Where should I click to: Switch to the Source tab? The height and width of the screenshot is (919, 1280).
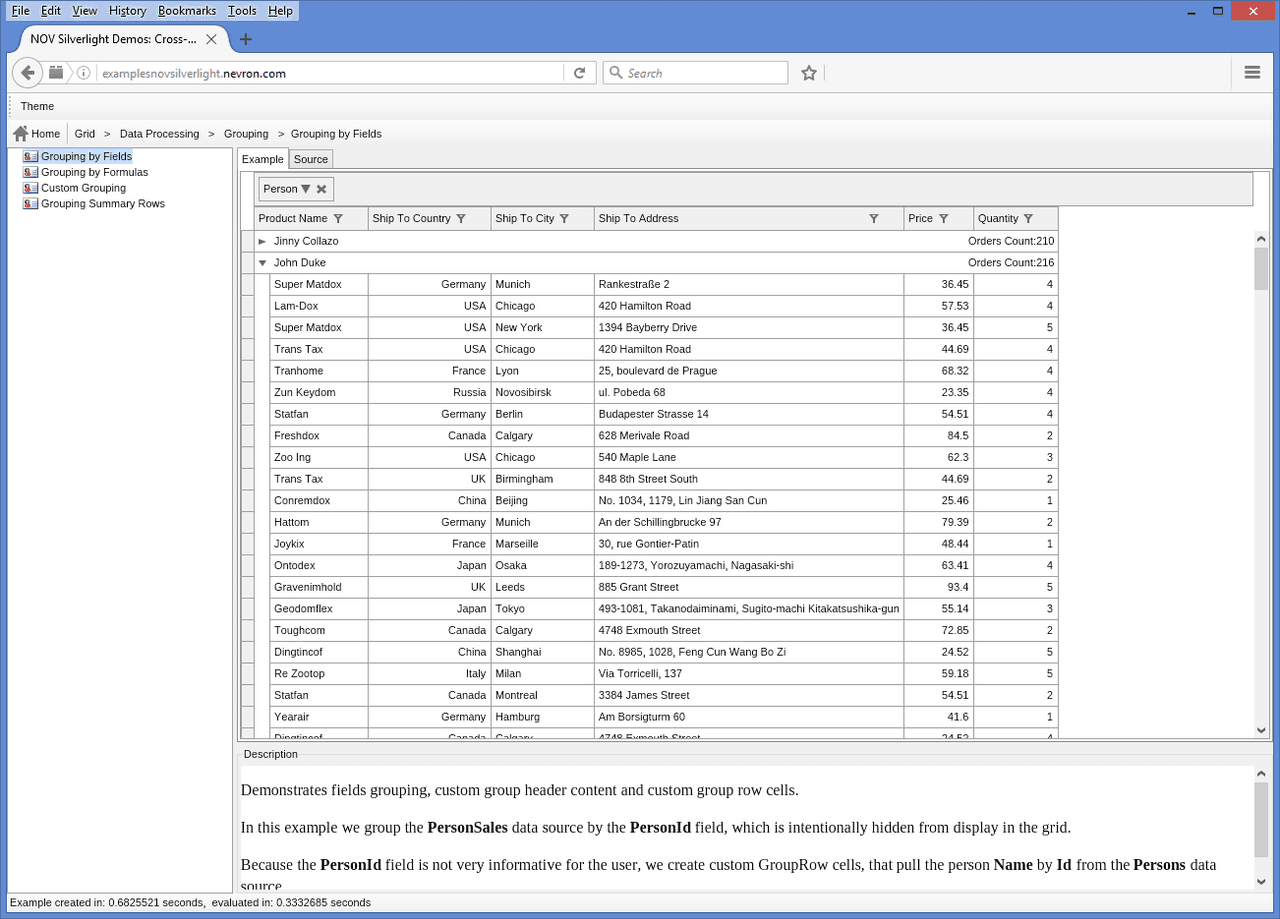point(311,159)
